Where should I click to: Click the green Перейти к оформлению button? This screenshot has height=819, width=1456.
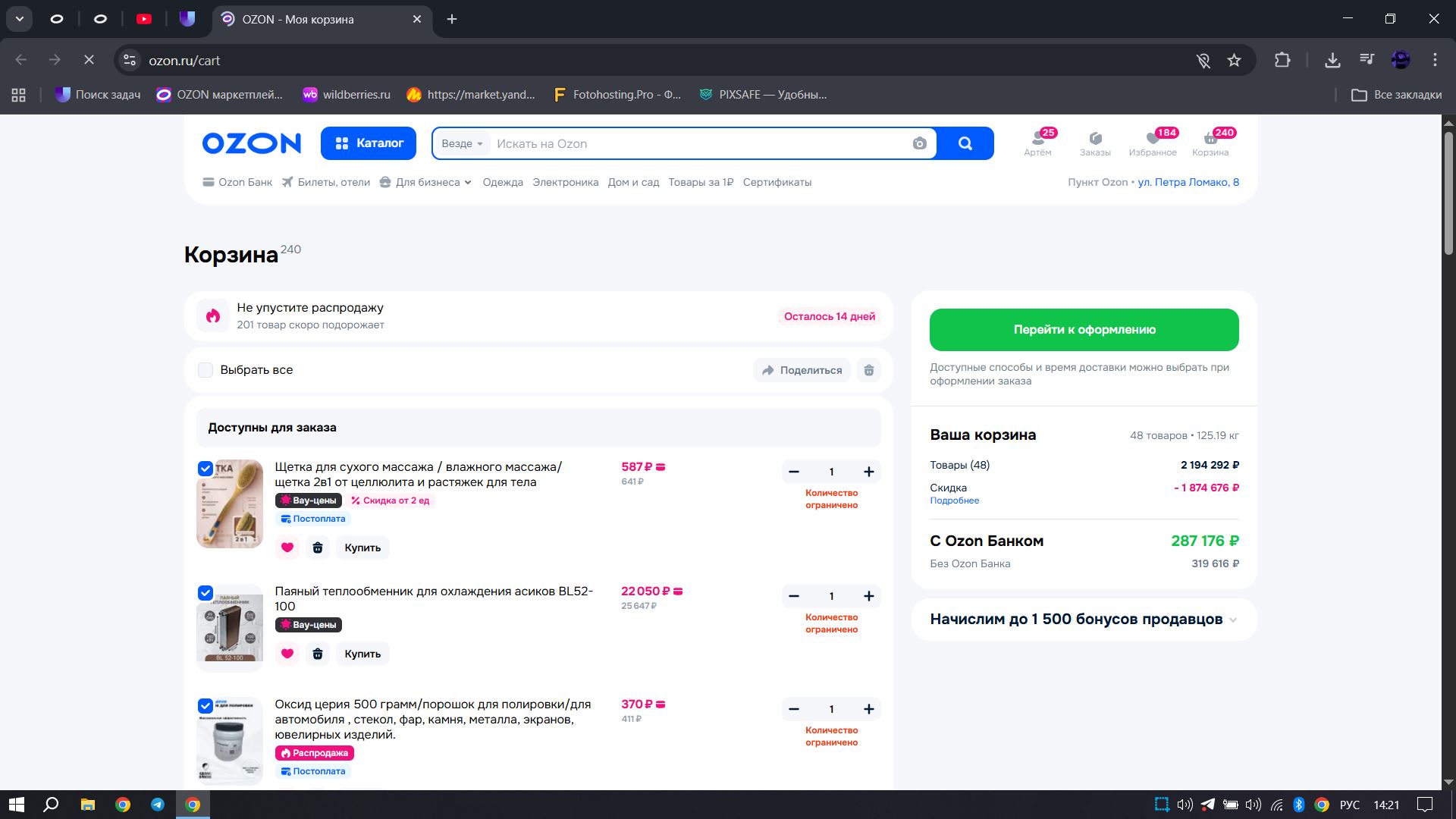[1084, 330]
